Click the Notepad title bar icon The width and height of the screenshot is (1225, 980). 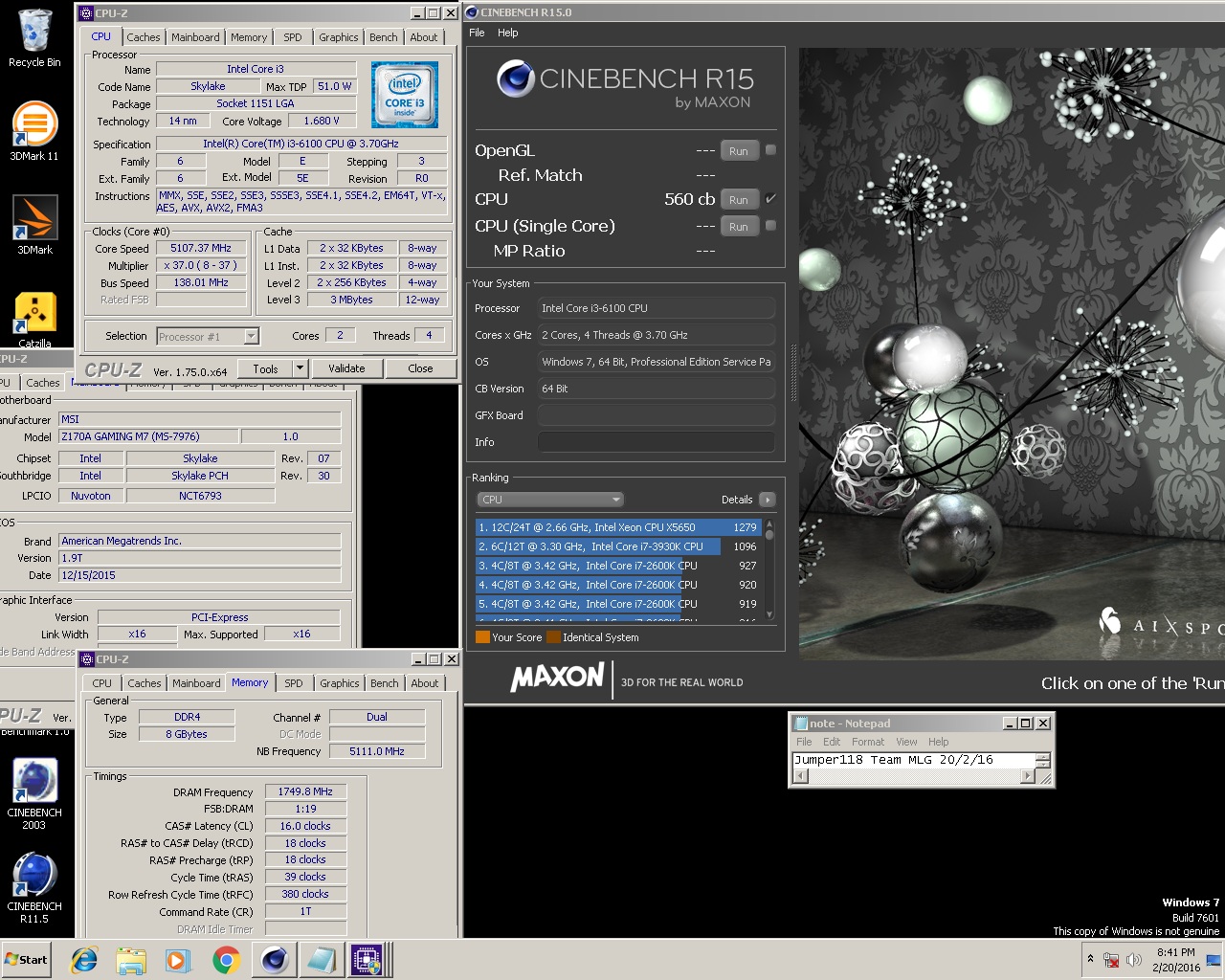799,724
